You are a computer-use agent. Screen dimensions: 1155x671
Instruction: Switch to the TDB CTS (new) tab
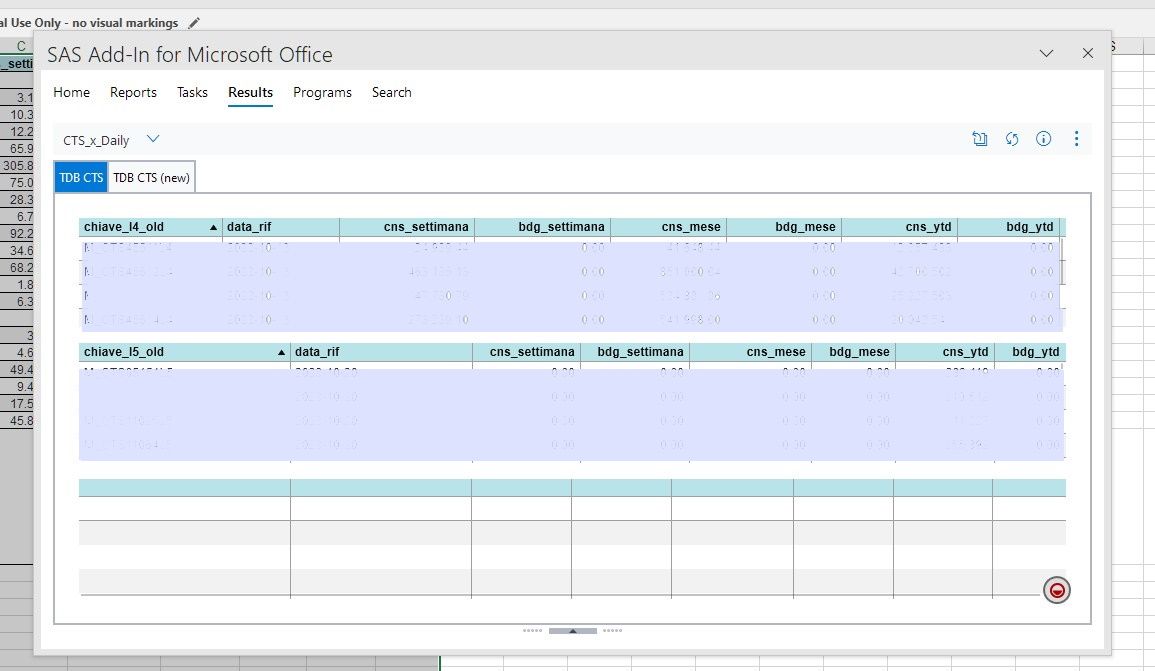(151, 178)
